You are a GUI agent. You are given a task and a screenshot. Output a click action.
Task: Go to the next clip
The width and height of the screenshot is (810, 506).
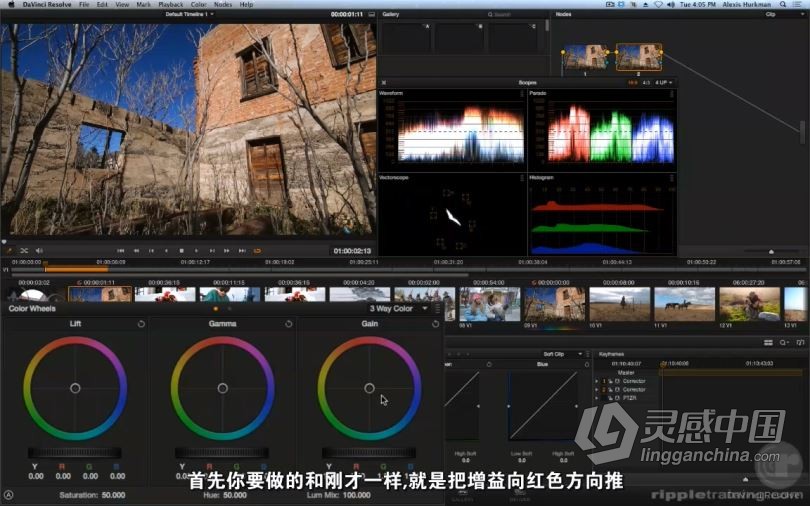[x=227, y=250]
